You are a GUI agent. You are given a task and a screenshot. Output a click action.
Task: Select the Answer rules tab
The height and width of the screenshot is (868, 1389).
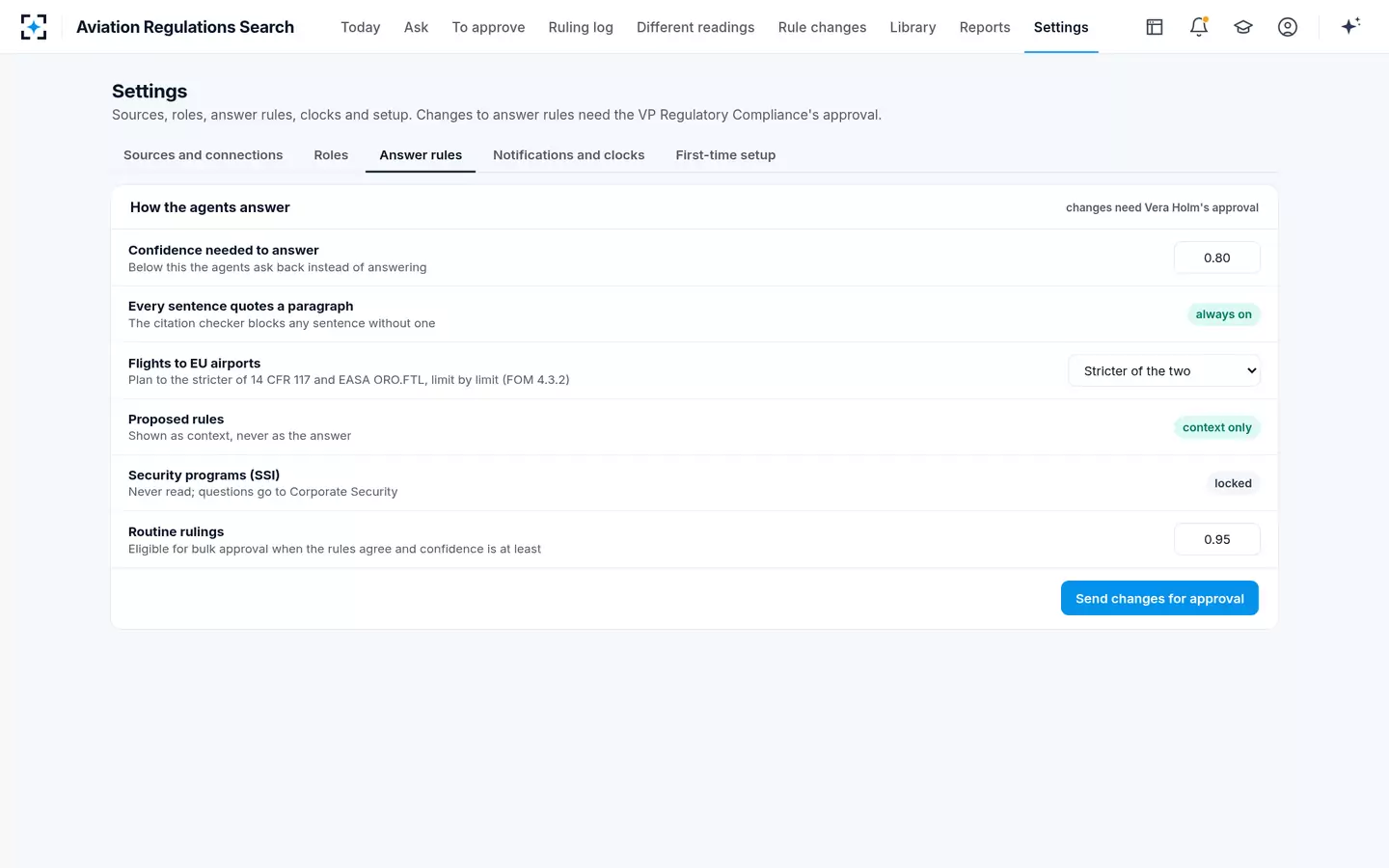(x=421, y=155)
